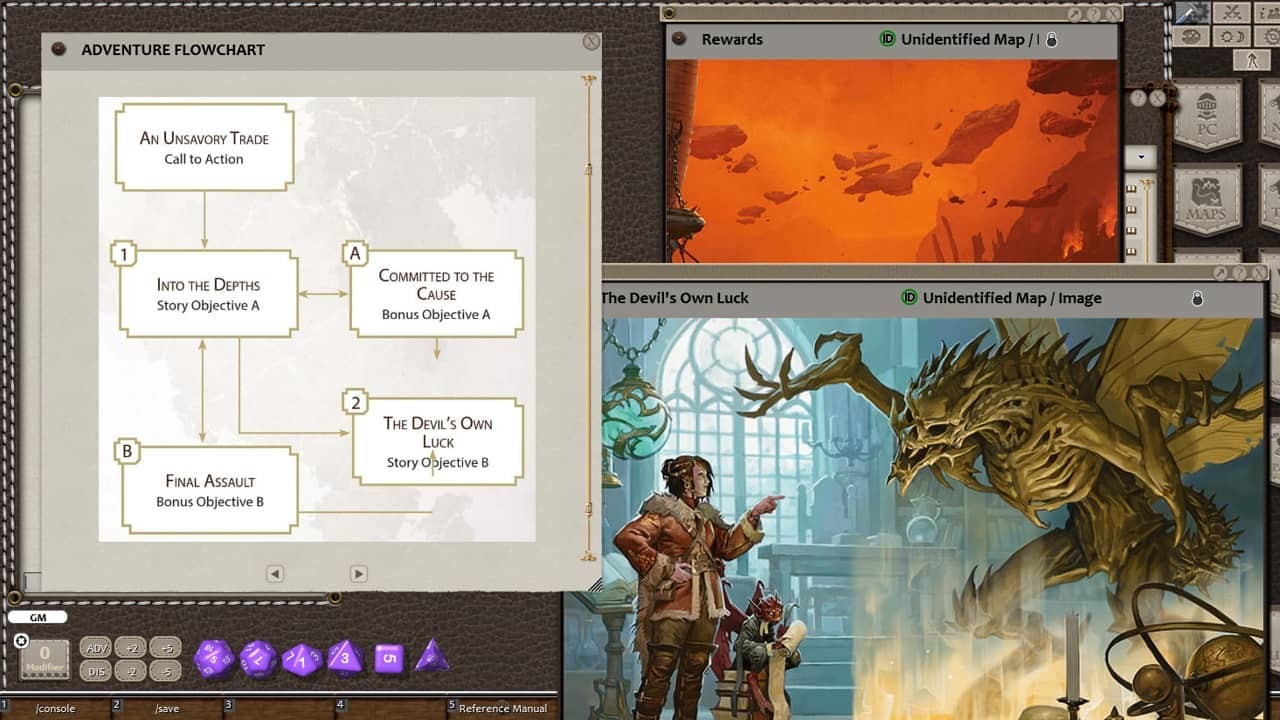Roll the purple d20 die
1280x720 pixels.
[213, 659]
